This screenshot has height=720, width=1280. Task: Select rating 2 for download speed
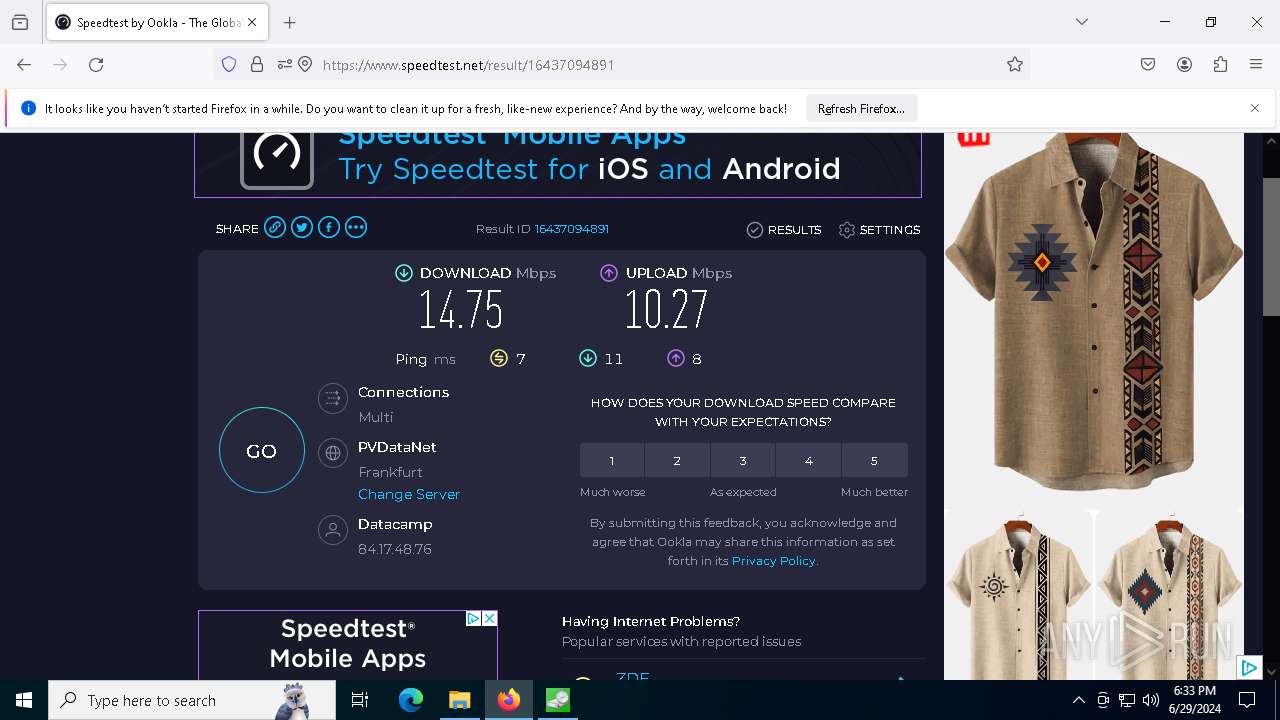[x=677, y=460]
